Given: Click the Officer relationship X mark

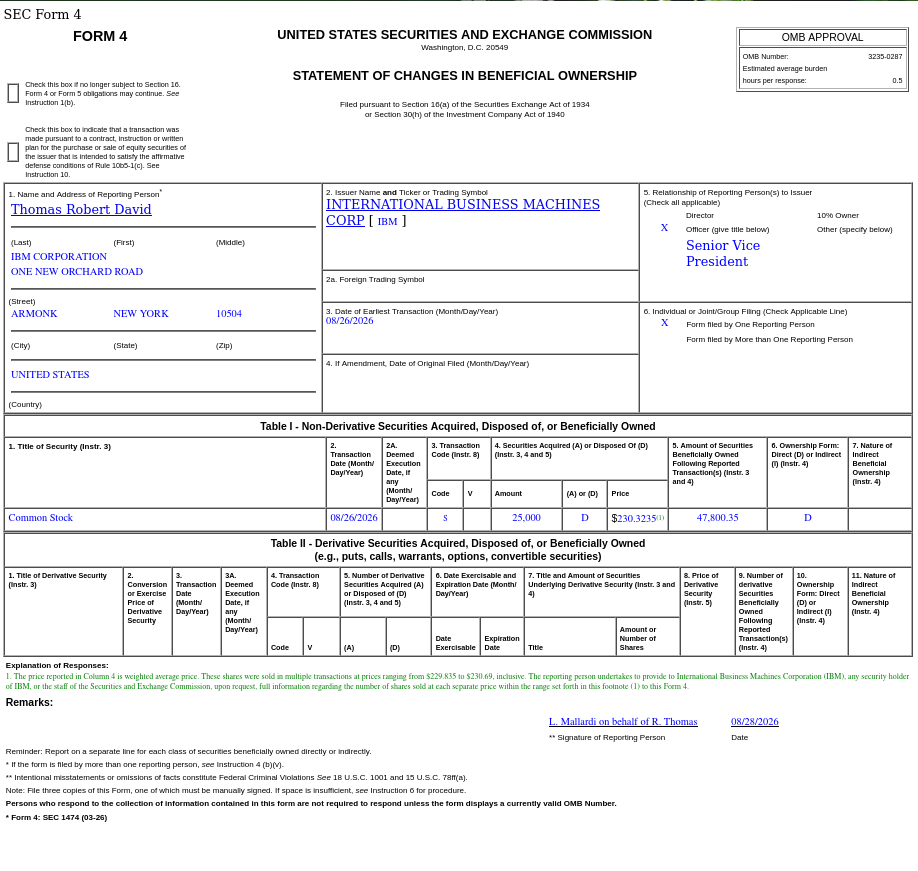Looking at the screenshot, I should pyautogui.click(x=664, y=228).
